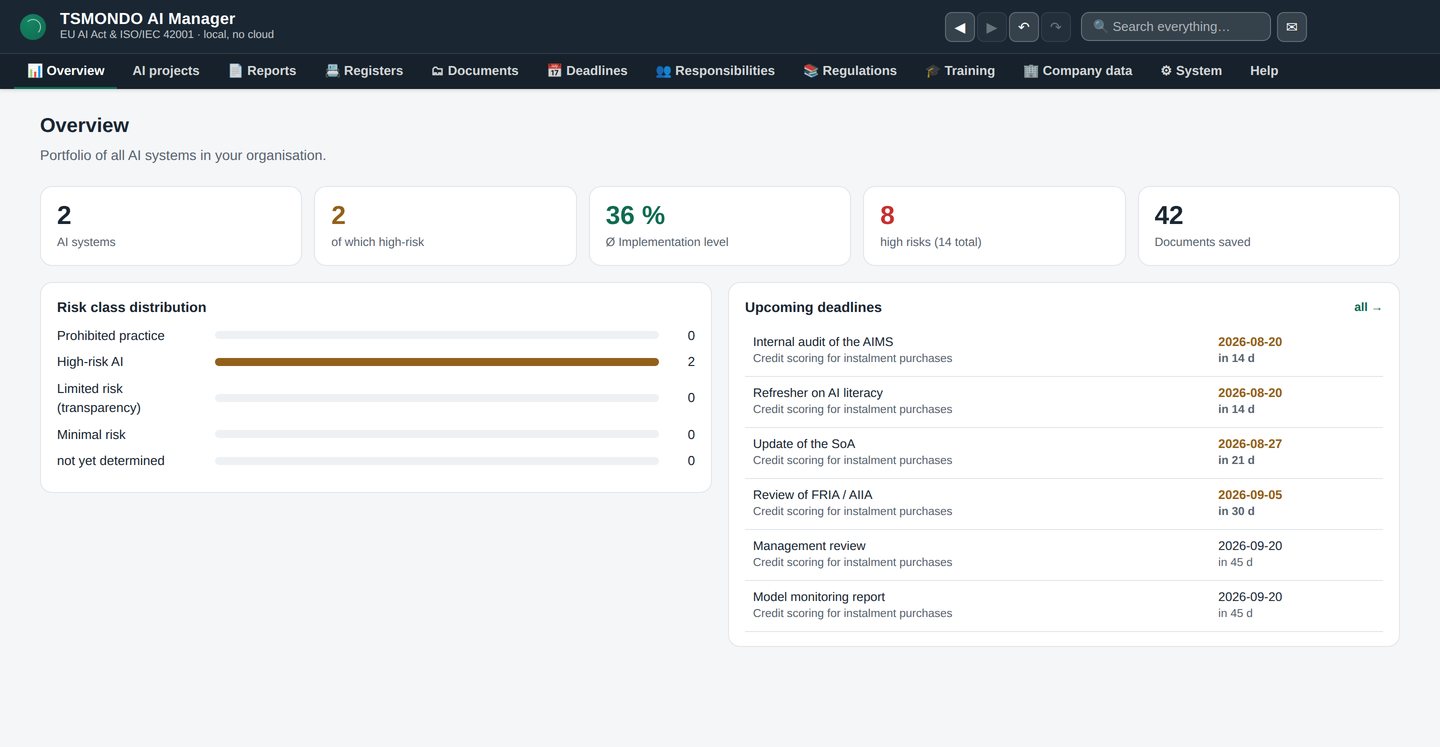1440x747 pixels.
Task: Open the System tab
Action: point(1191,71)
